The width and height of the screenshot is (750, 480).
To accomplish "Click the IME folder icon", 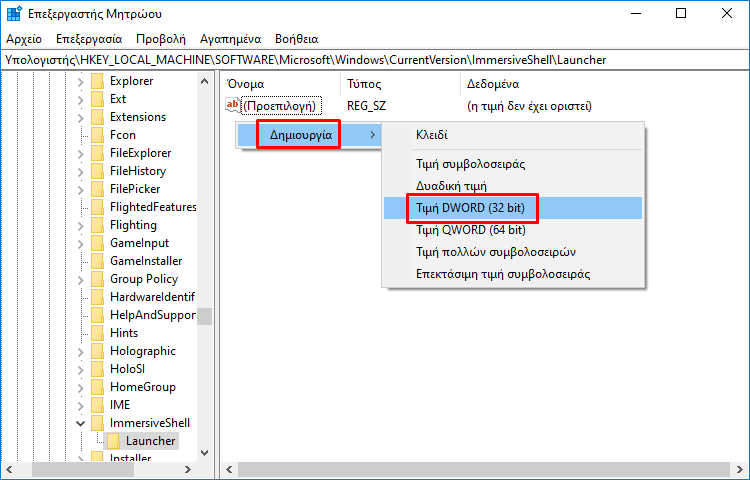I will (x=98, y=405).
